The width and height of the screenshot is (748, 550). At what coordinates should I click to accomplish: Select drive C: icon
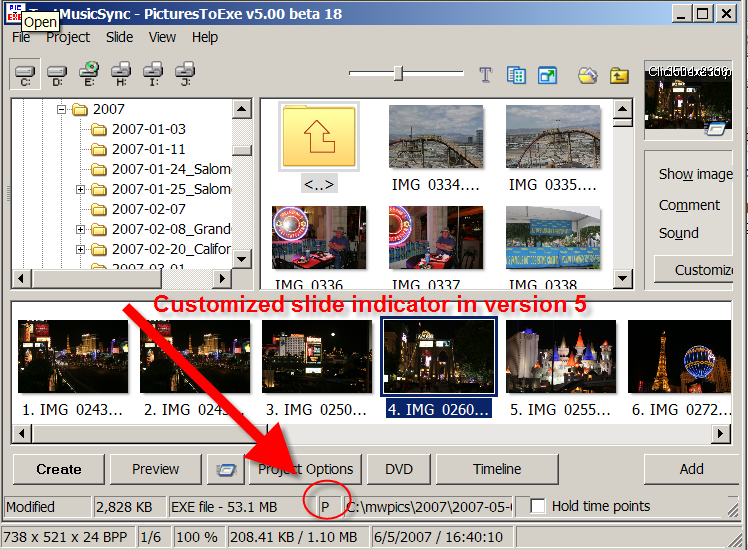[25, 74]
